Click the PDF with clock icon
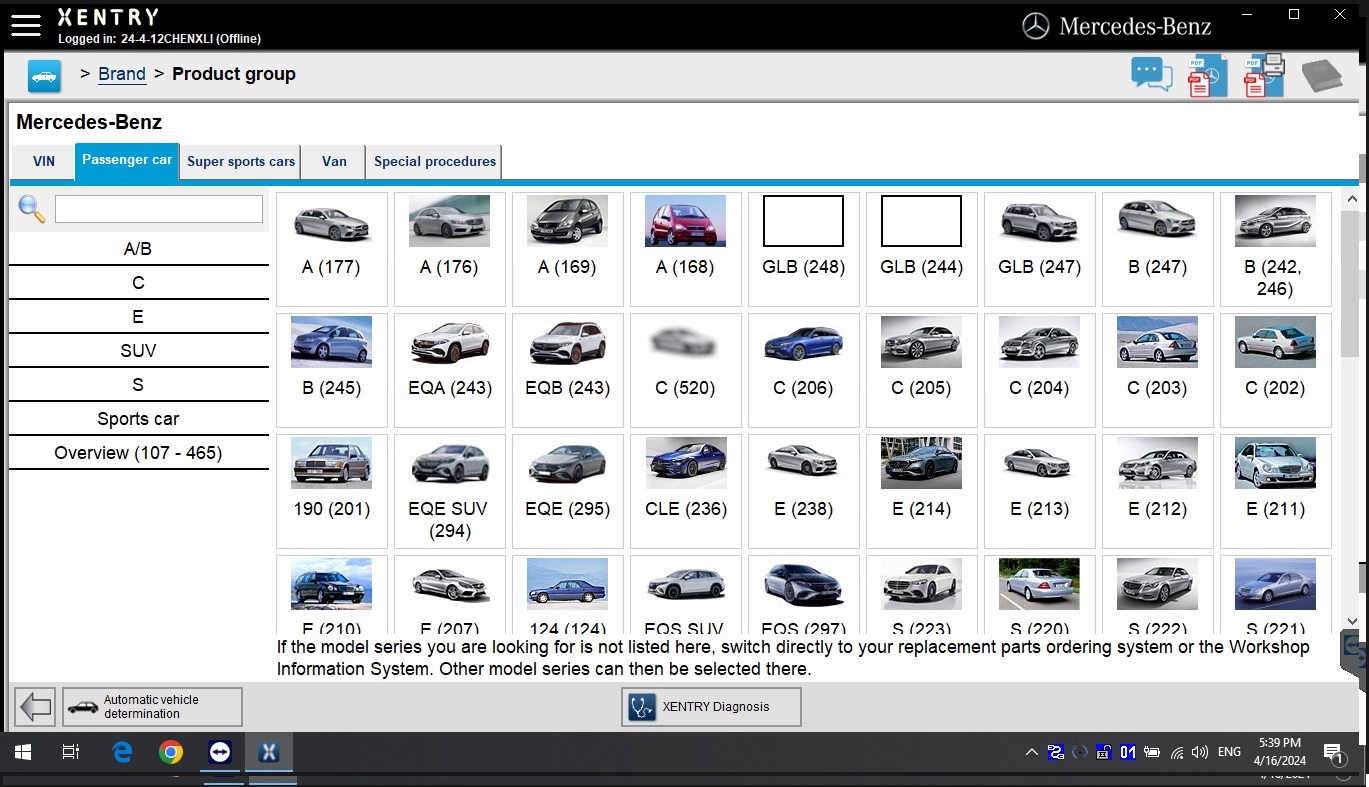This screenshot has width=1369, height=787. tap(1207, 76)
